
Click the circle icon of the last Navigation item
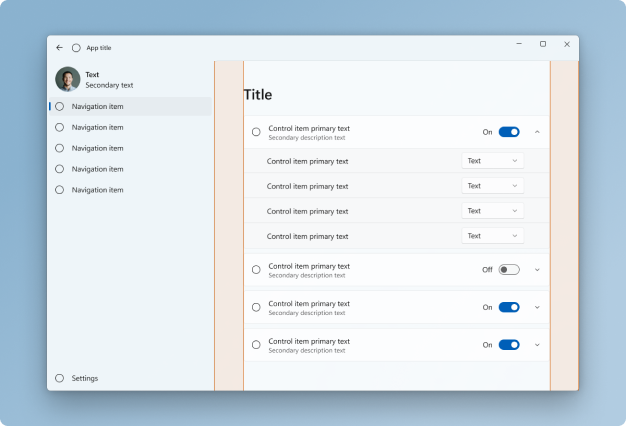tap(59, 190)
